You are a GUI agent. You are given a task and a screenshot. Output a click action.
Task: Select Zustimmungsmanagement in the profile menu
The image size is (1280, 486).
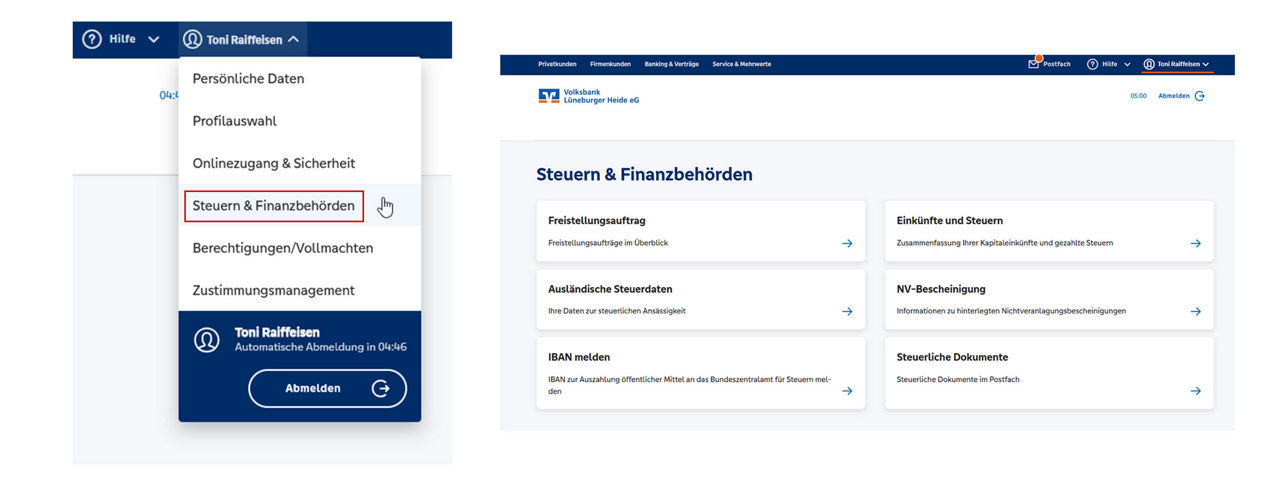pyautogui.click(x=300, y=290)
